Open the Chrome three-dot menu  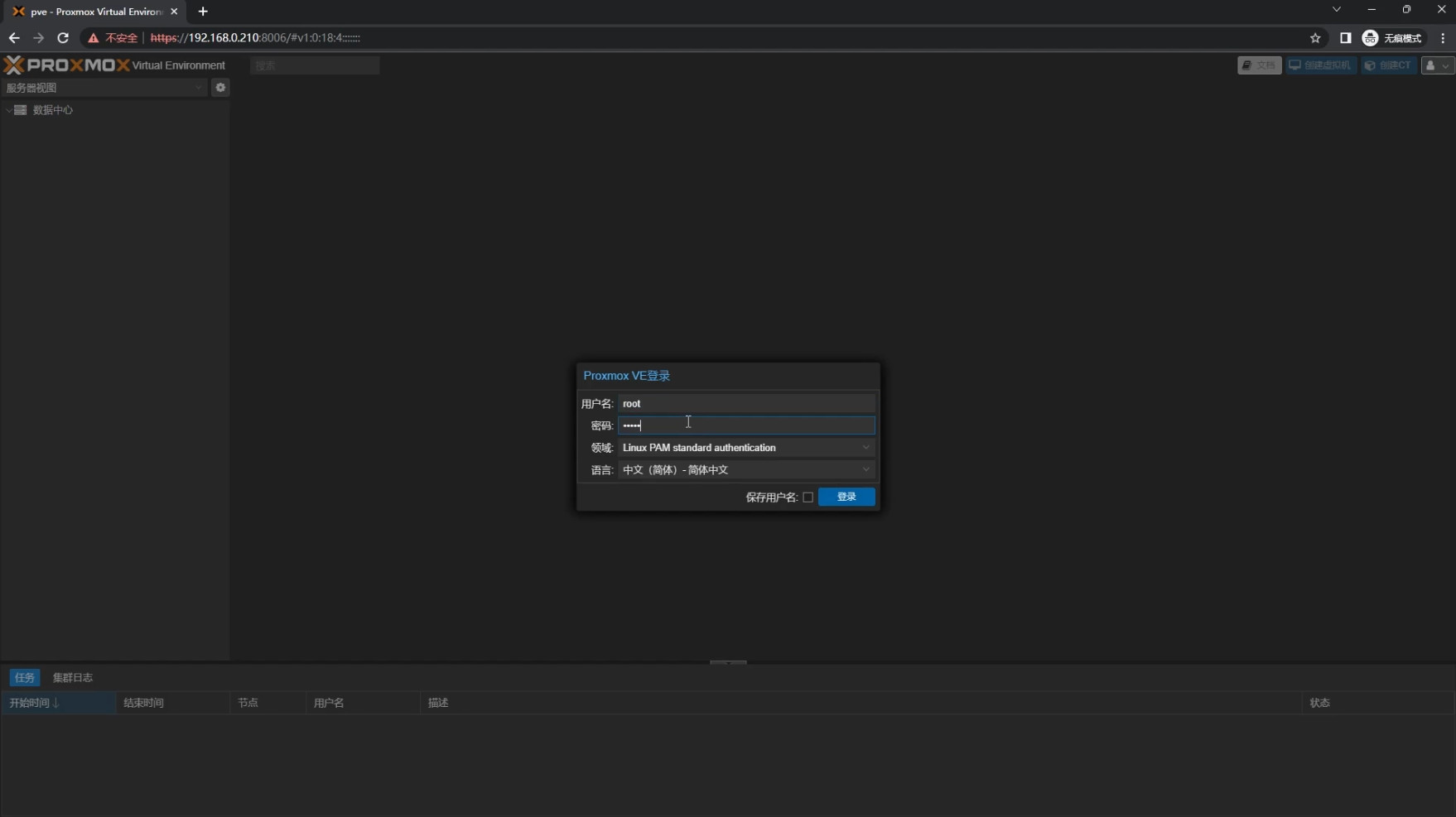(1443, 38)
